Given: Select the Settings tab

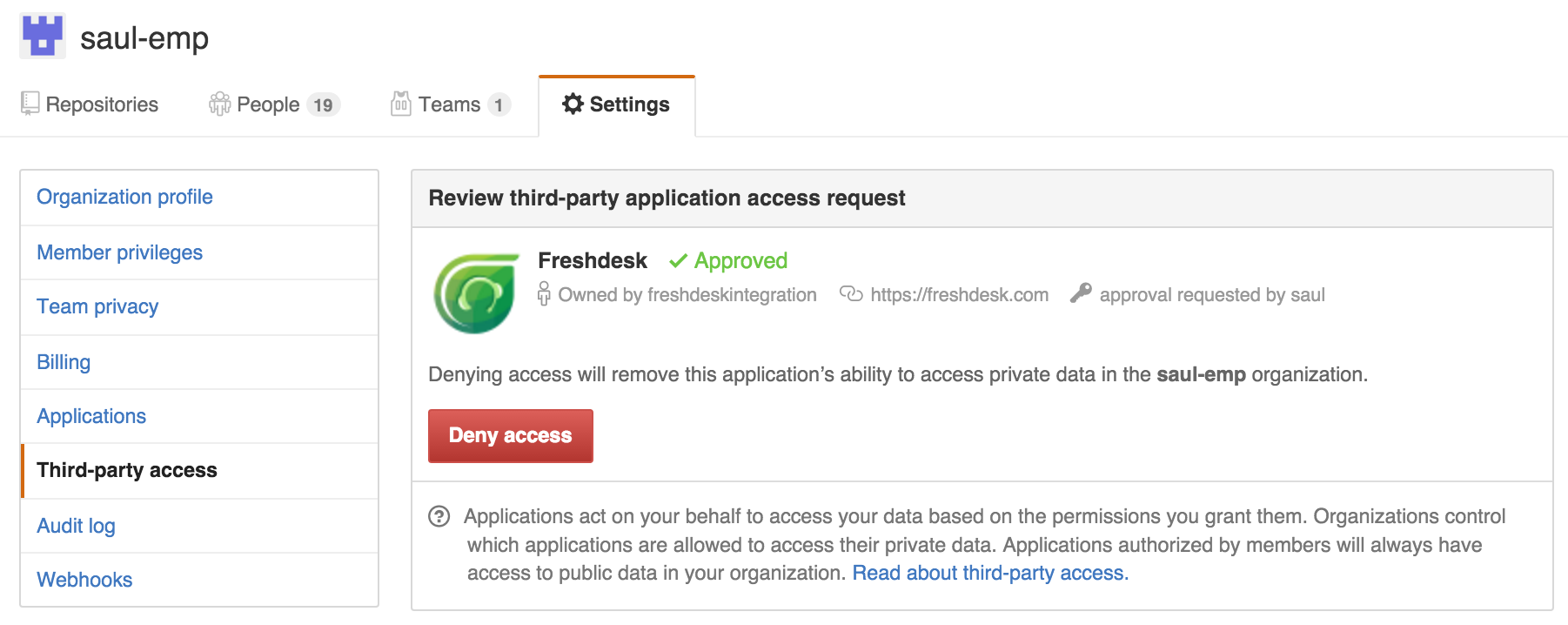Looking at the screenshot, I should tap(617, 105).
